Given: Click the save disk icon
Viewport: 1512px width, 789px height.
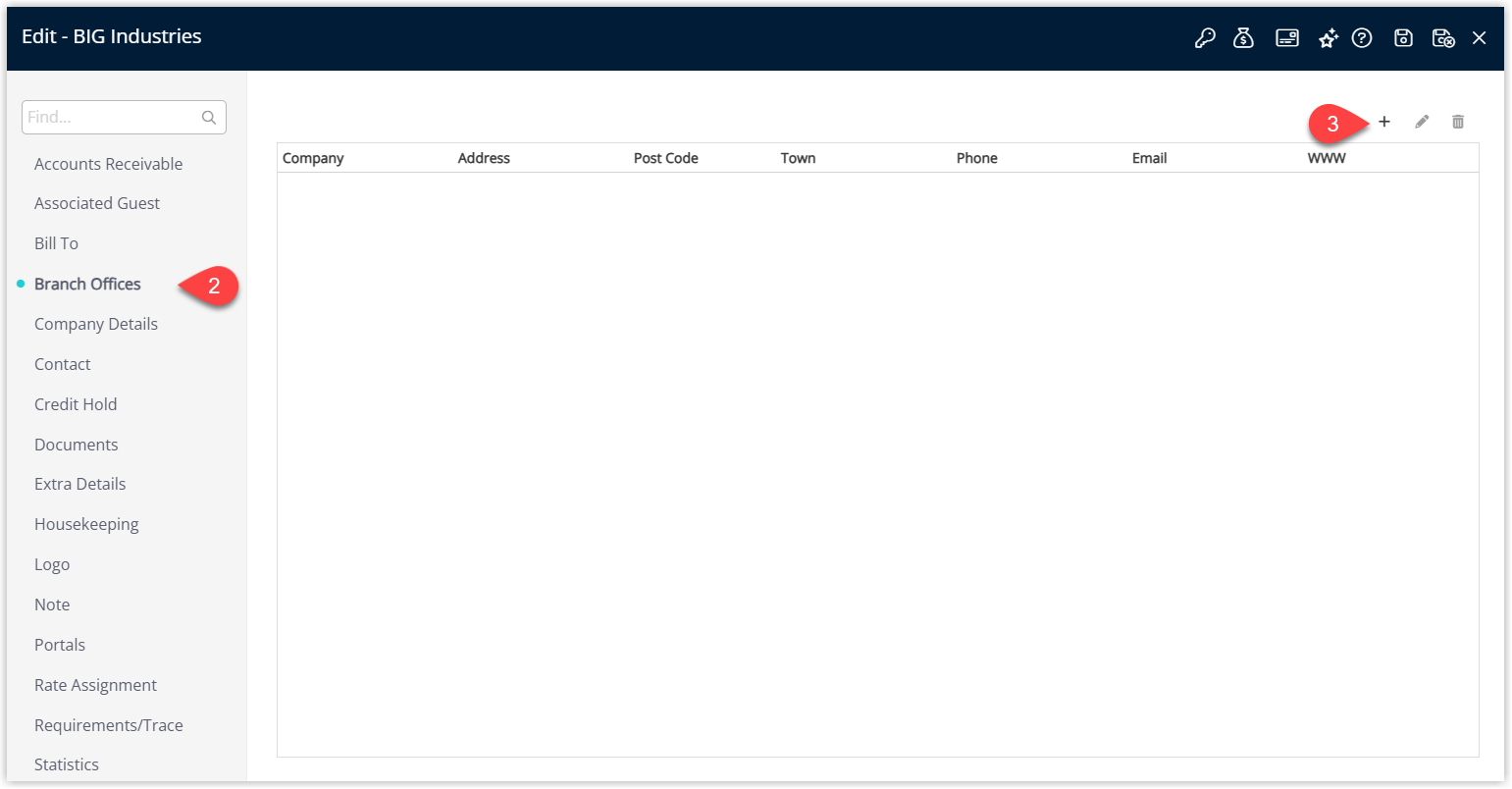Looking at the screenshot, I should (1404, 38).
